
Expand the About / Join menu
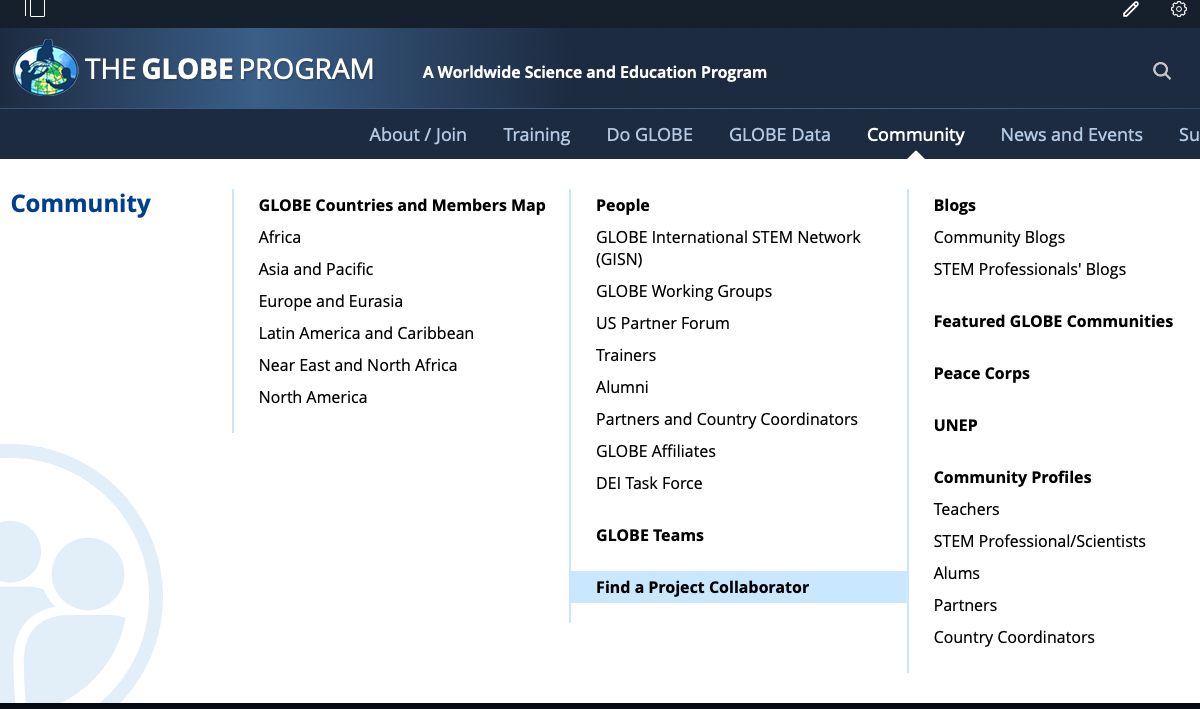(417, 135)
